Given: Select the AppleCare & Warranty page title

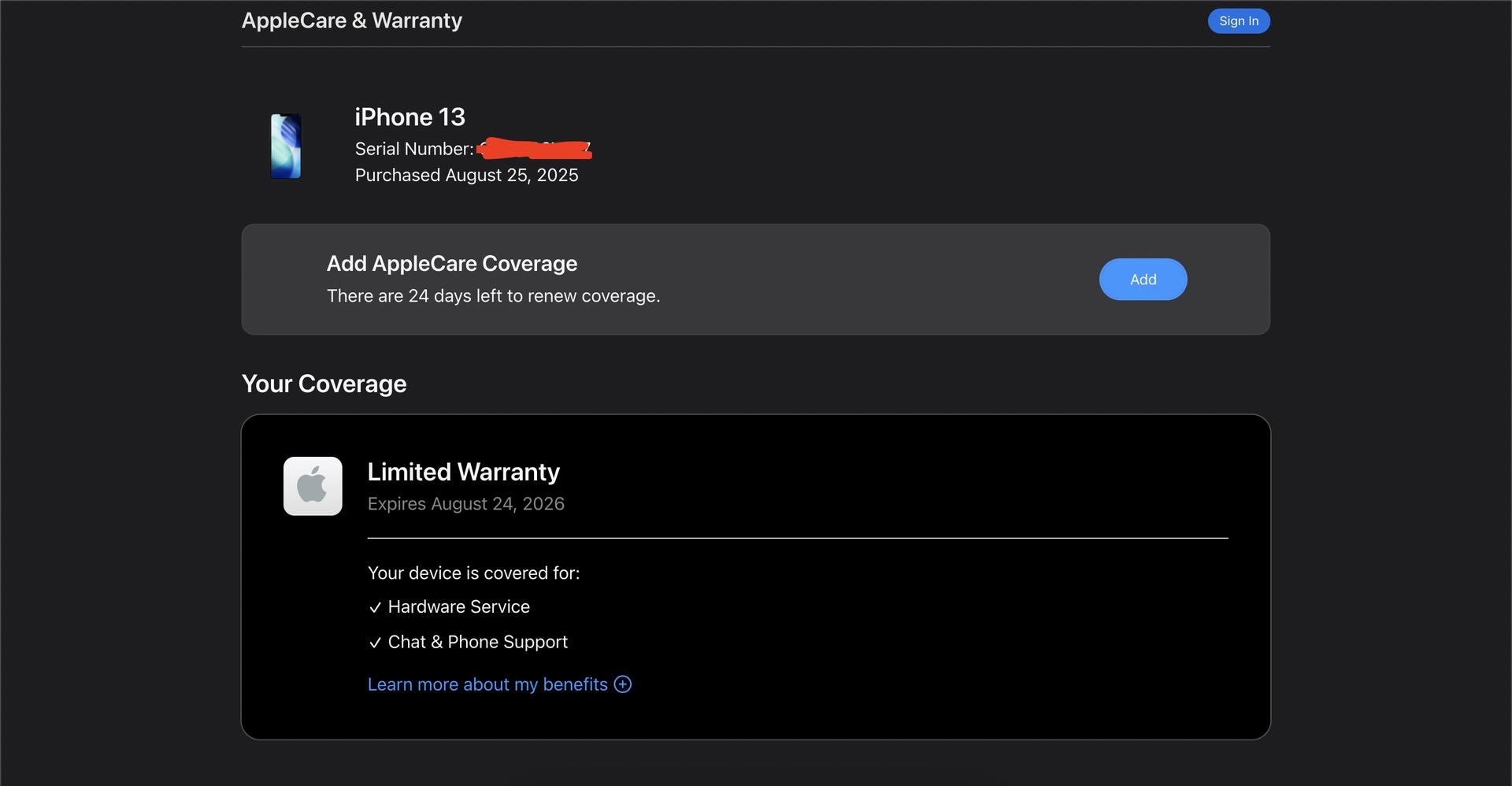Looking at the screenshot, I should tap(351, 20).
